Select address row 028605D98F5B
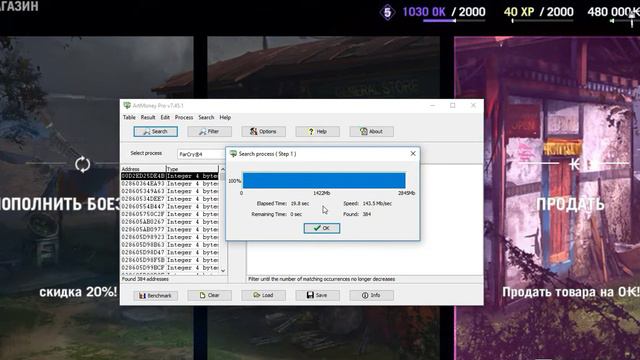This screenshot has height=360, width=640. coord(170,260)
